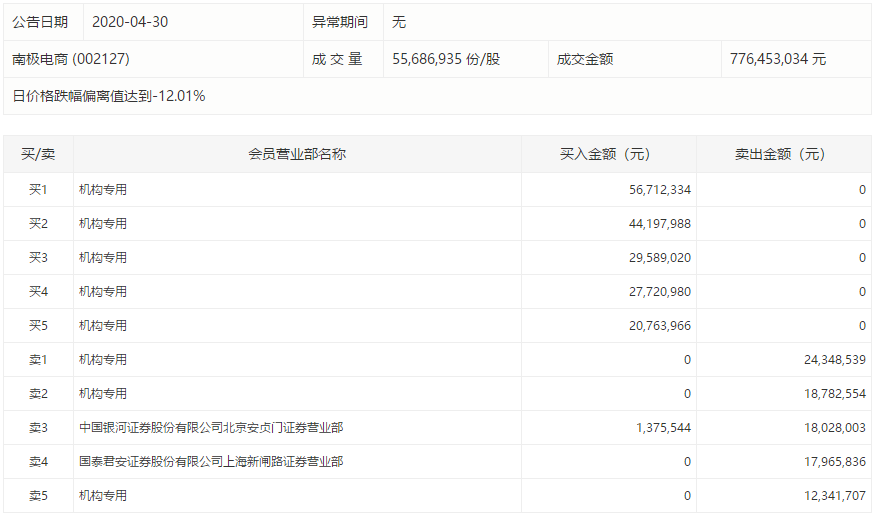The width and height of the screenshot is (876, 516).
Task: Click 机构专用 in the 卖2 row
Action: click(x=103, y=394)
